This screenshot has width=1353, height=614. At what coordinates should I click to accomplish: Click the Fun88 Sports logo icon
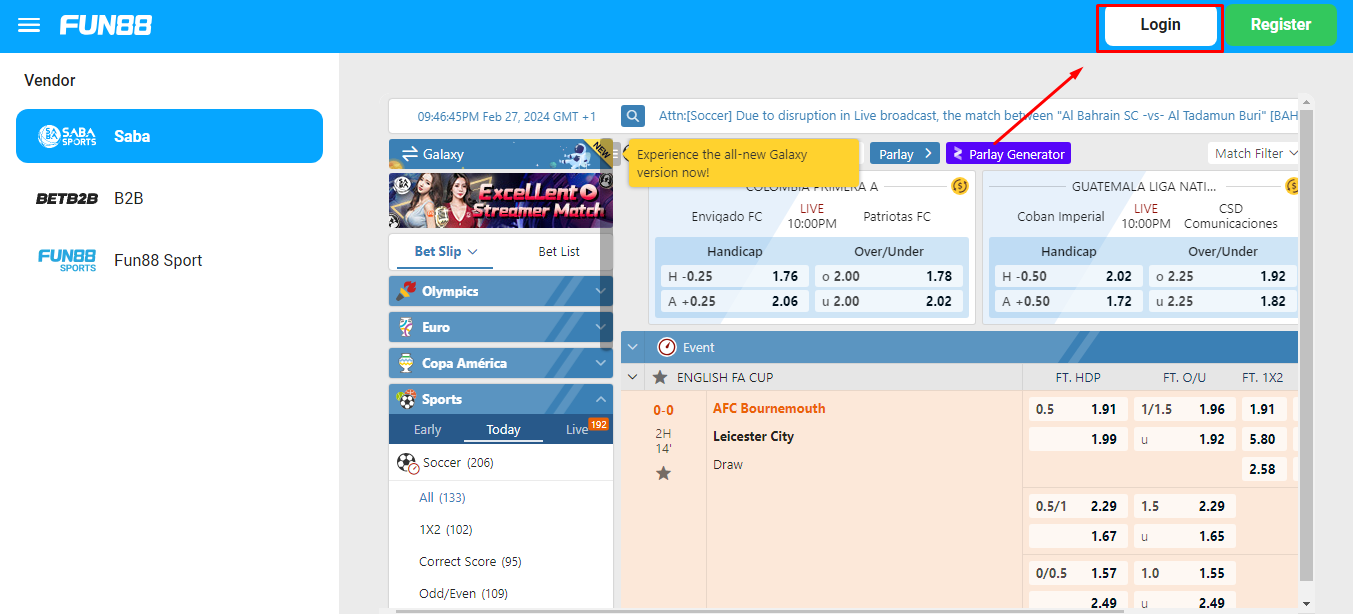[x=67, y=260]
